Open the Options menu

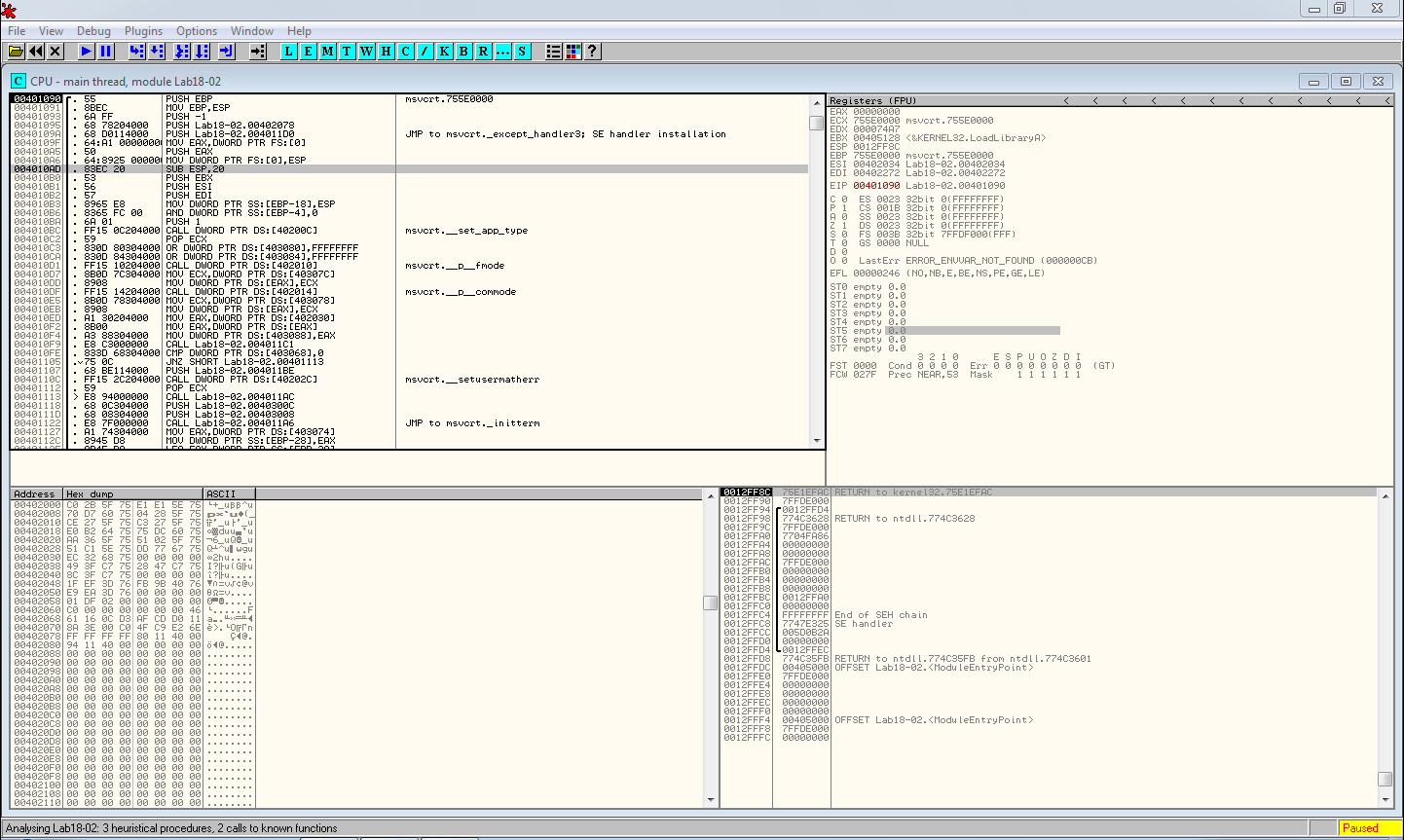197,31
